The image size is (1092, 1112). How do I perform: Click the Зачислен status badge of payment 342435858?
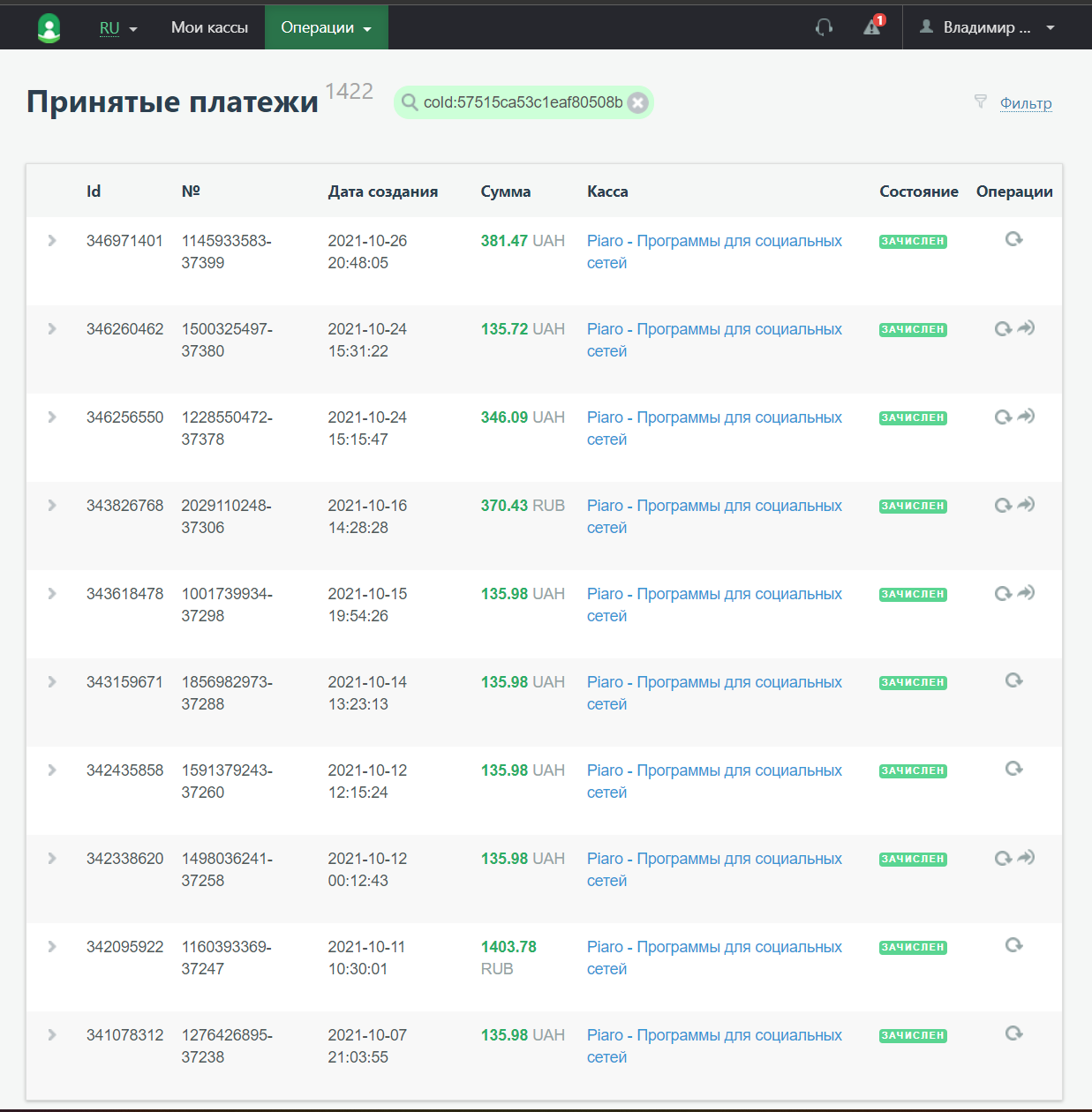(x=913, y=771)
